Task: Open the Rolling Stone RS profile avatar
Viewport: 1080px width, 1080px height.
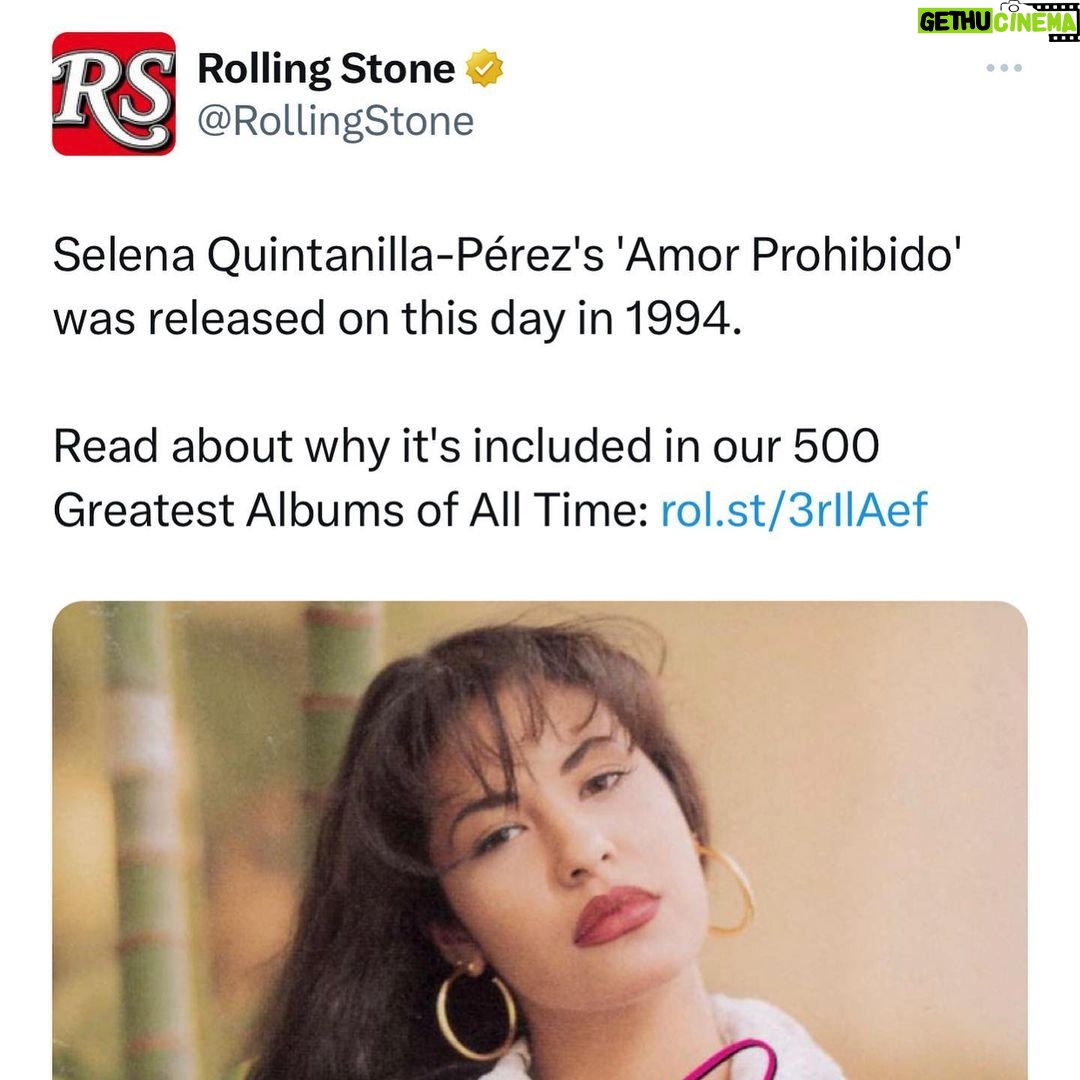Action: point(114,94)
